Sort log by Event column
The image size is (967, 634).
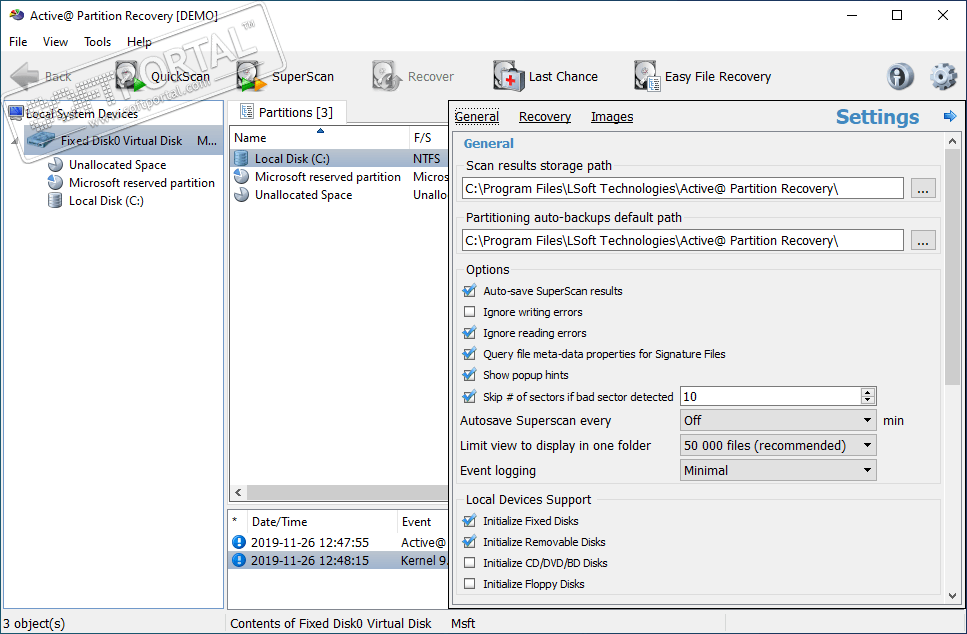point(423,522)
